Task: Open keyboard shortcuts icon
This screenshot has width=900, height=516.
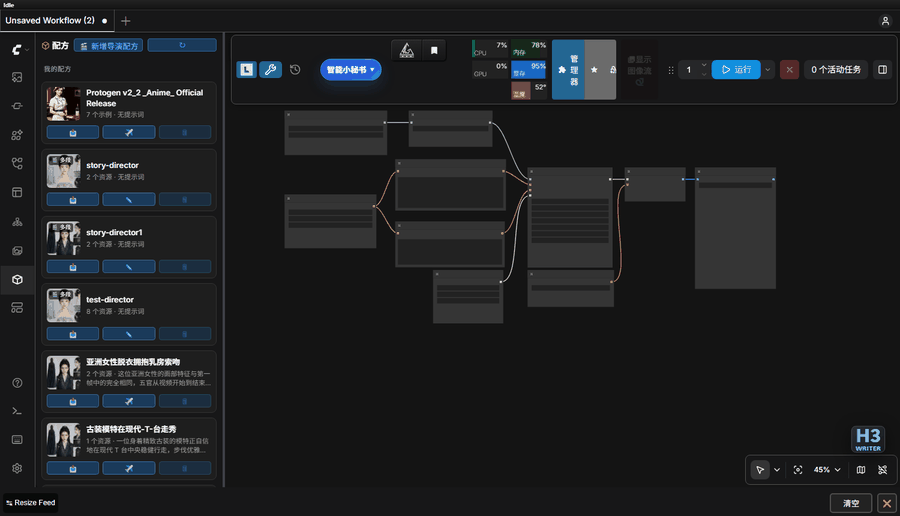Action: click(x=17, y=440)
